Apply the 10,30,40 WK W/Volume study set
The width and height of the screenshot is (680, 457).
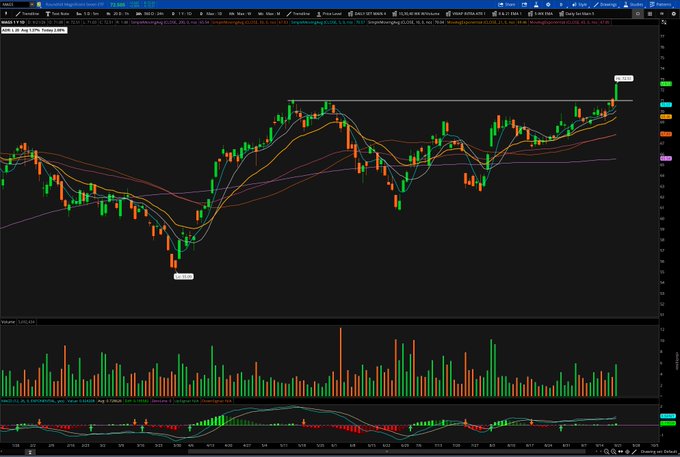click(x=416, y=13)
